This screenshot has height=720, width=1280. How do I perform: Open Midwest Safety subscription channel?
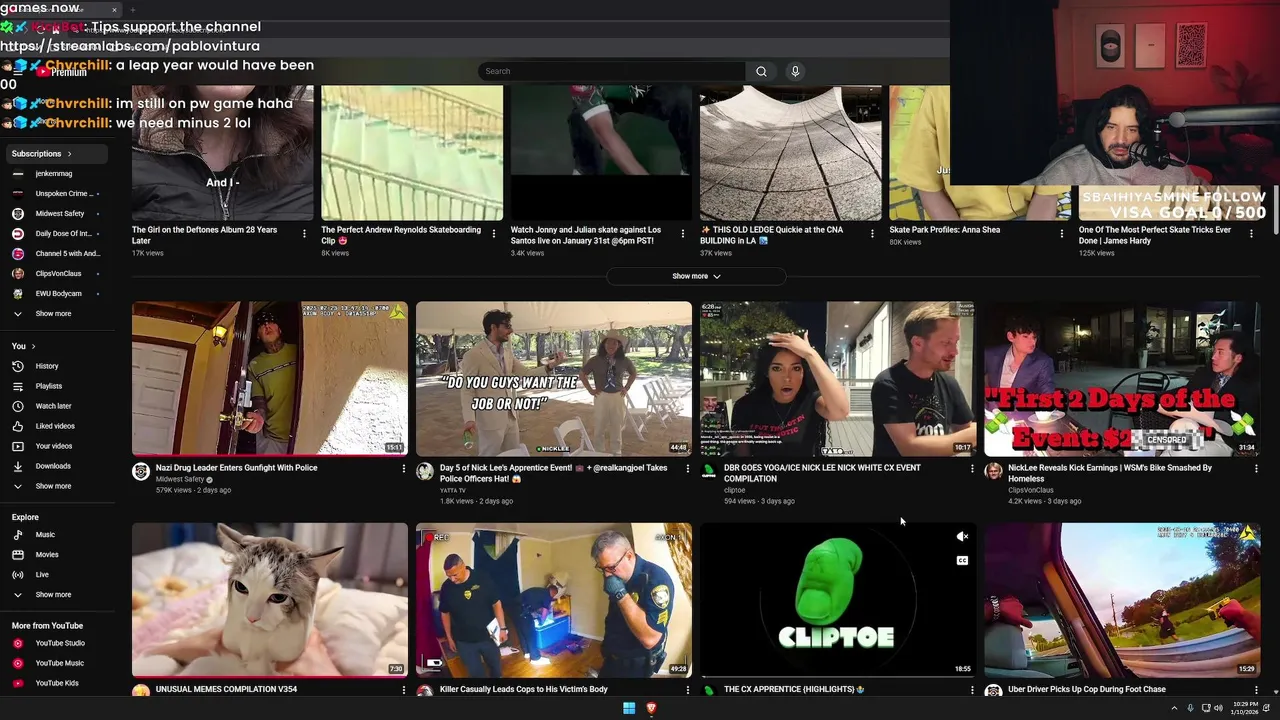click(59, 213)
